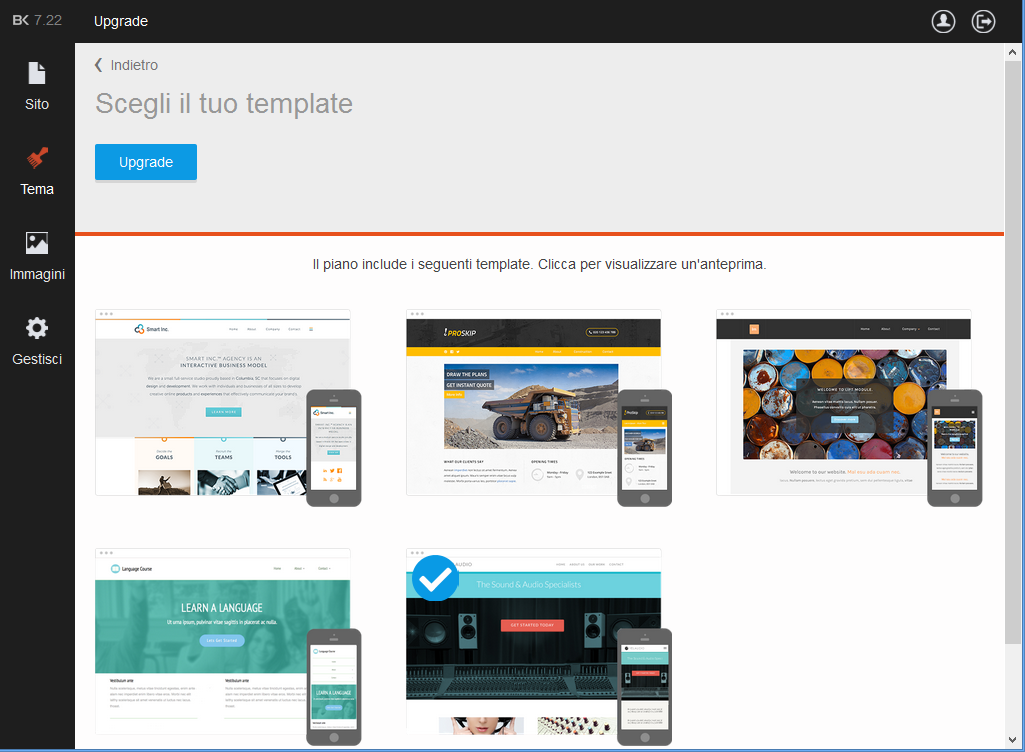The image size is (1025, 752).
Task: Open mobile preview of audio template
Action: [x=645, y=687]
